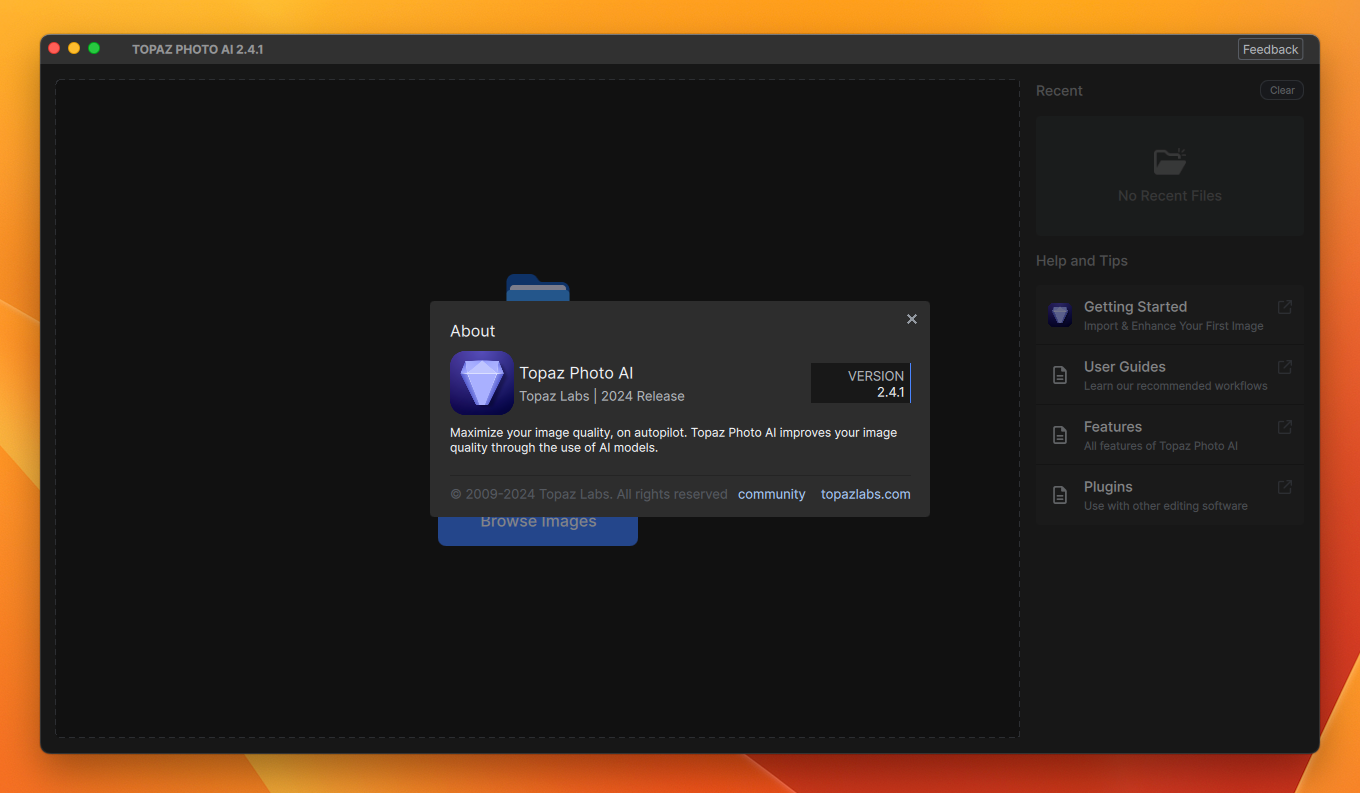Click the 'Help and Tips' heading
The width and height of the screenshot is (1360, 793).
1082,261
